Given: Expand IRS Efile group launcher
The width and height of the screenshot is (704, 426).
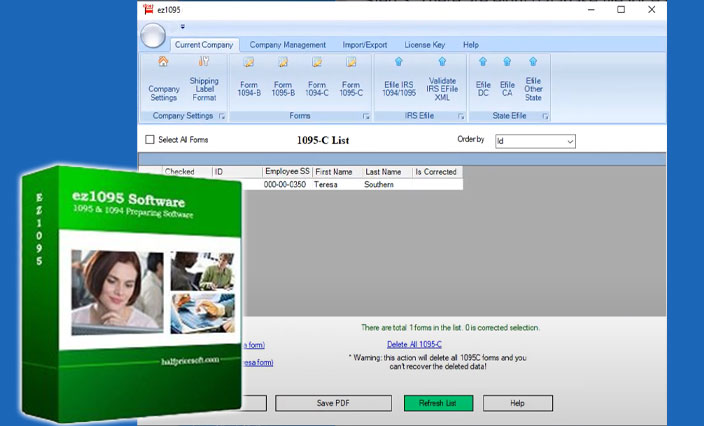Looking at the screenshot, I should click(461, 116).
